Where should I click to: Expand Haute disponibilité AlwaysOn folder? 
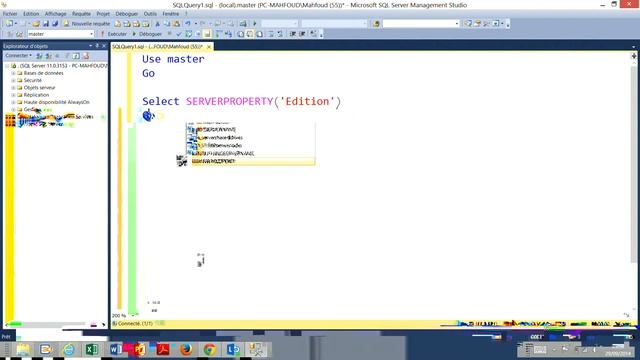[13, 102]
